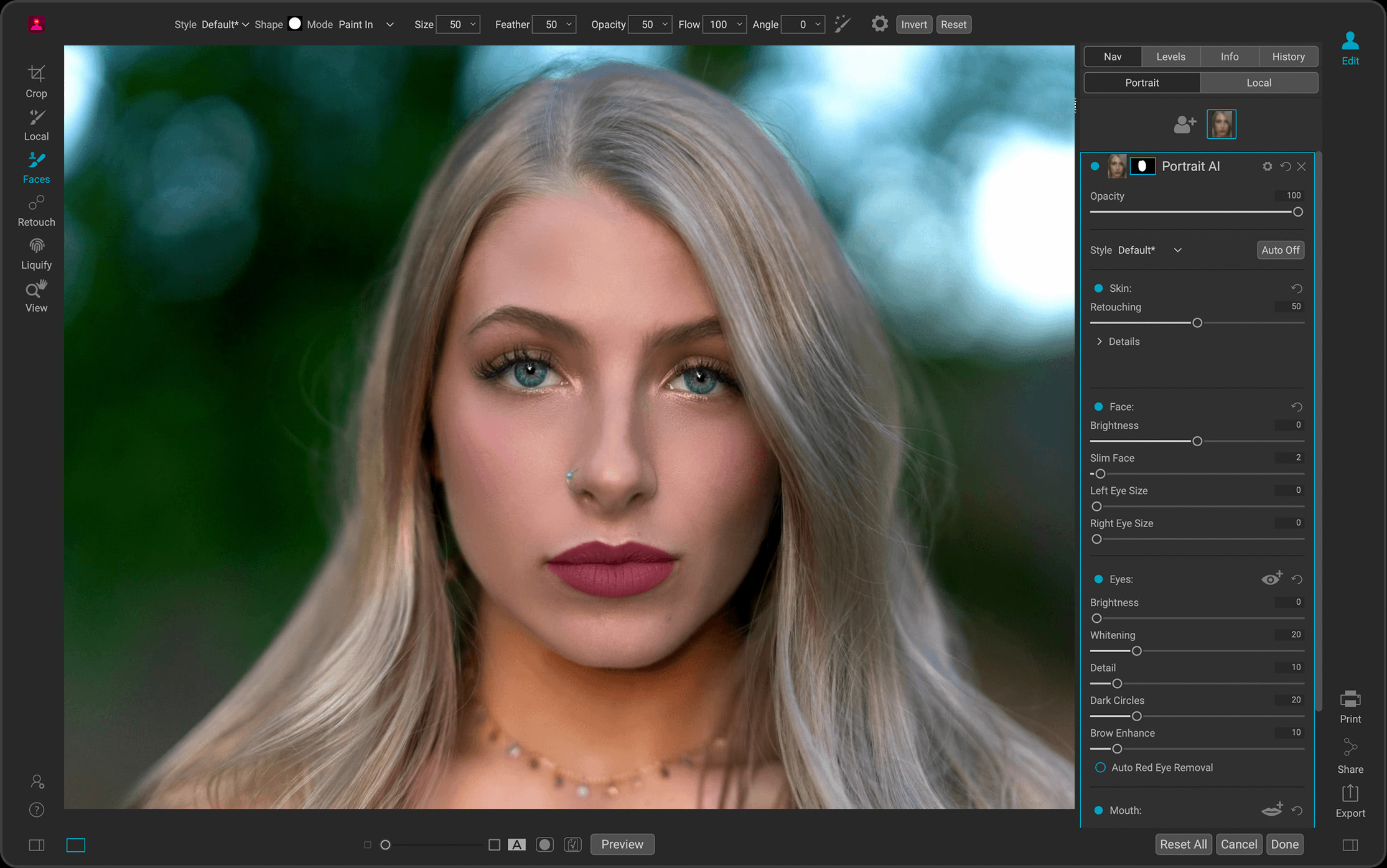Switch to the History tab
The width and height of the screenshot is (1387, 868).
[x=1288, y=56]
